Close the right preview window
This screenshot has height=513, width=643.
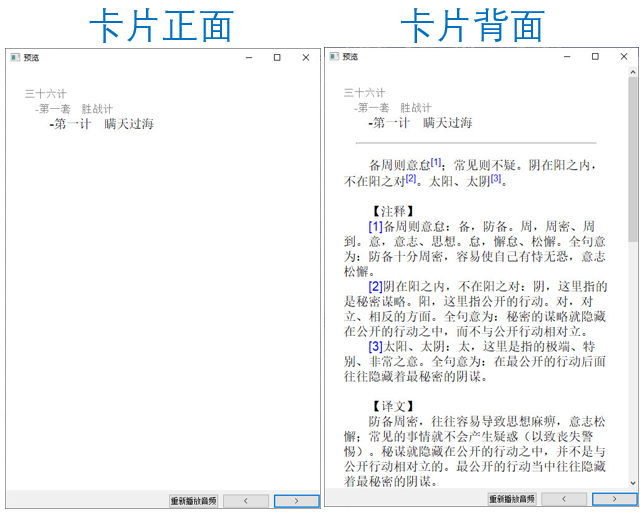coord(624,56)
